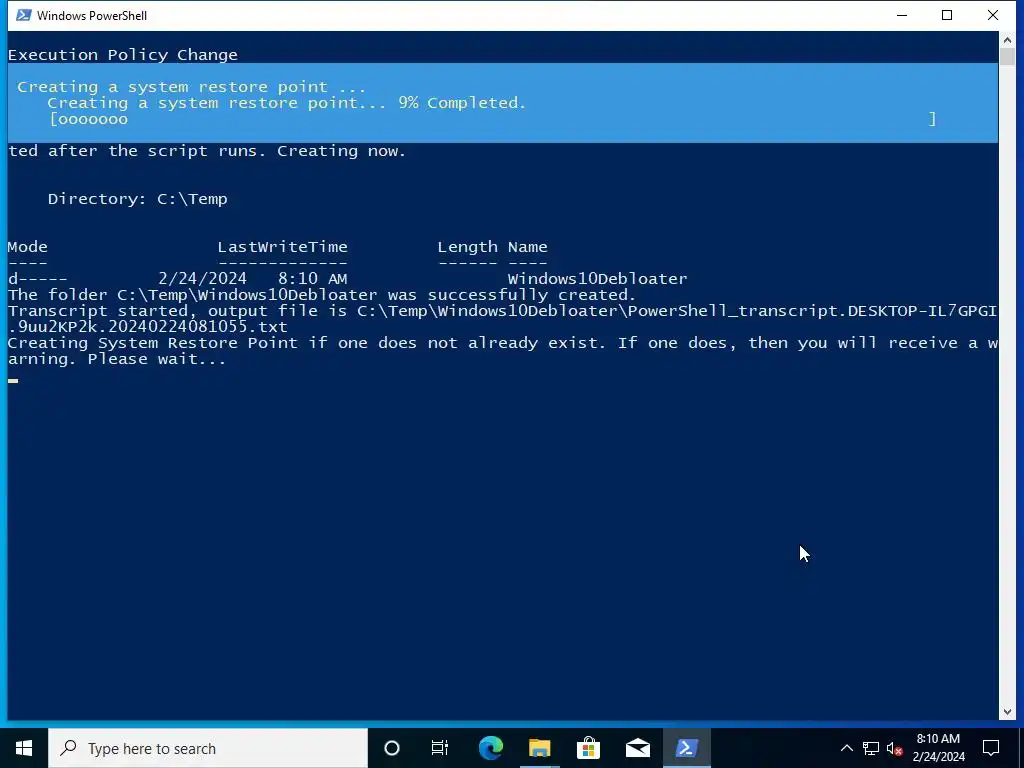This screenshot has height=768, width=1024.
Task: Click the 'arning. Please wait...' text
Action: (117, 359)
